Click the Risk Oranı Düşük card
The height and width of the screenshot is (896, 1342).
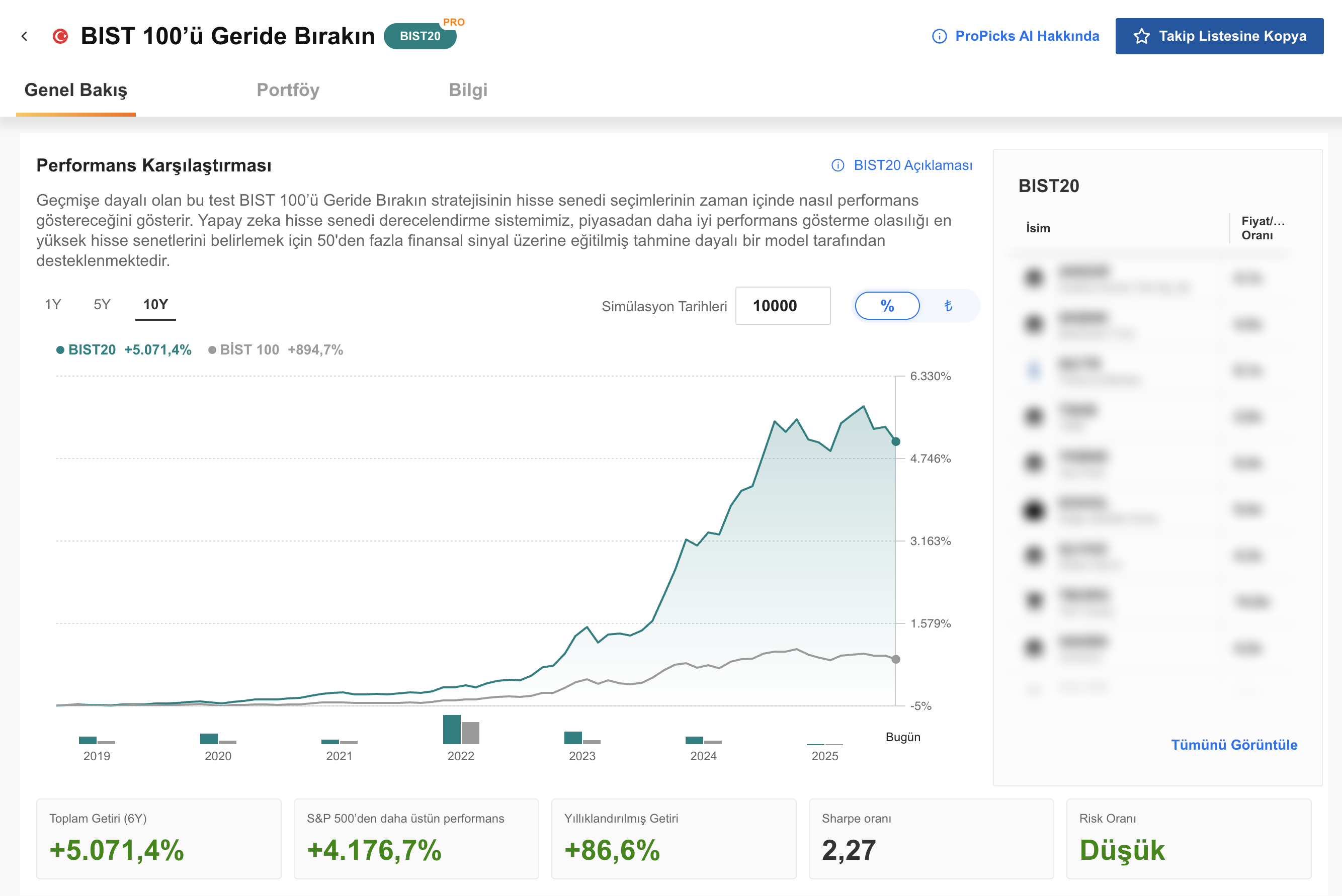(x=1189, y=839)
